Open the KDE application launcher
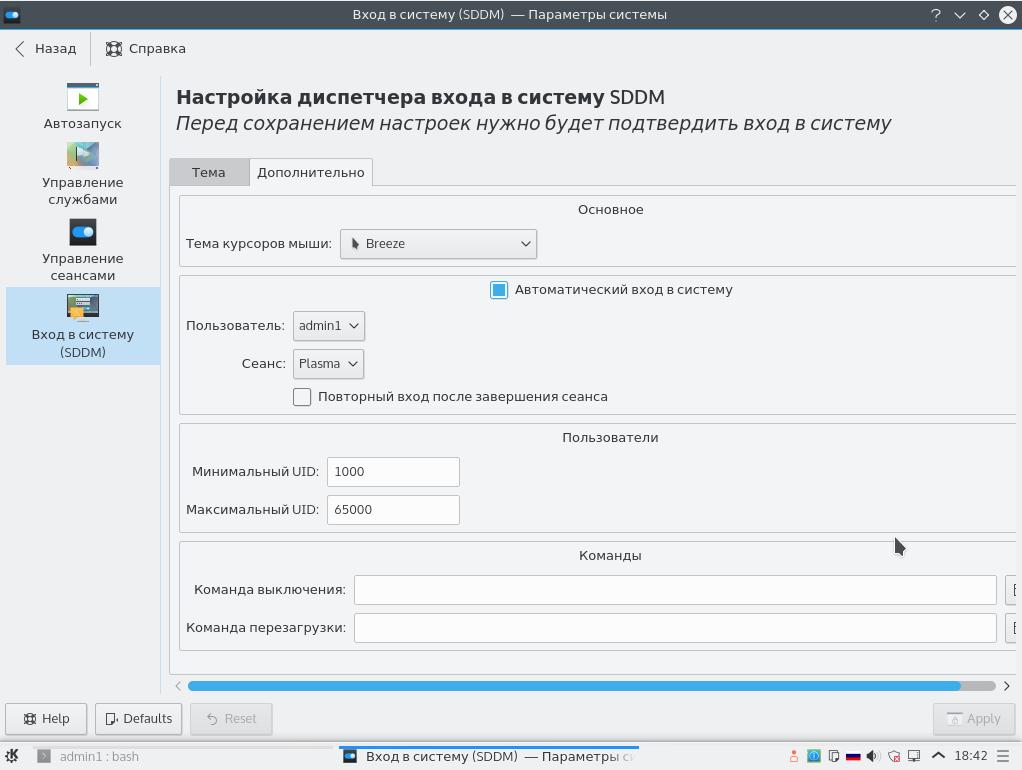Image resolution: width=1022 pixels, height=770 pixels. tap(12, 756)
